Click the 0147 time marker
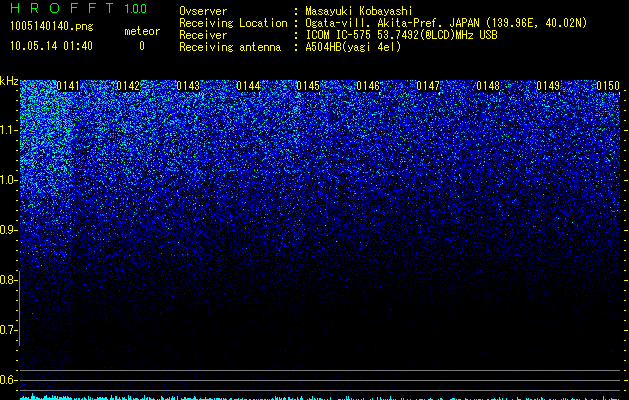 (428, 86)
